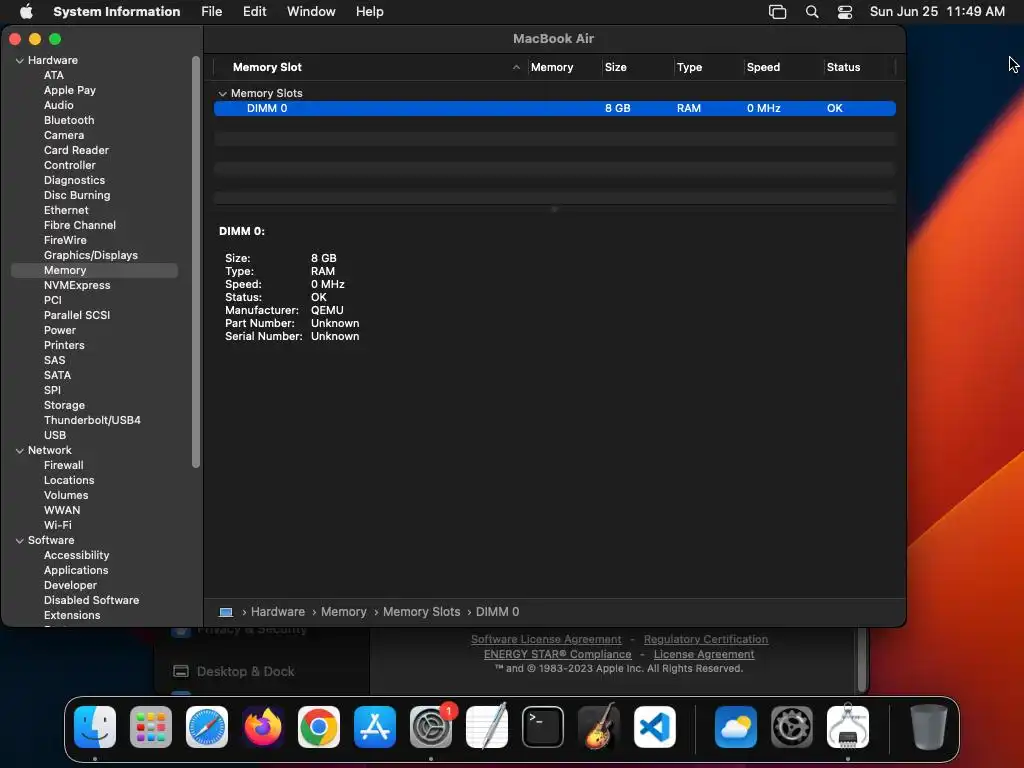The width and height of the screenshot is (1024, 768).
Task: Open Finder from the Dock
Action: pos(95,727)
